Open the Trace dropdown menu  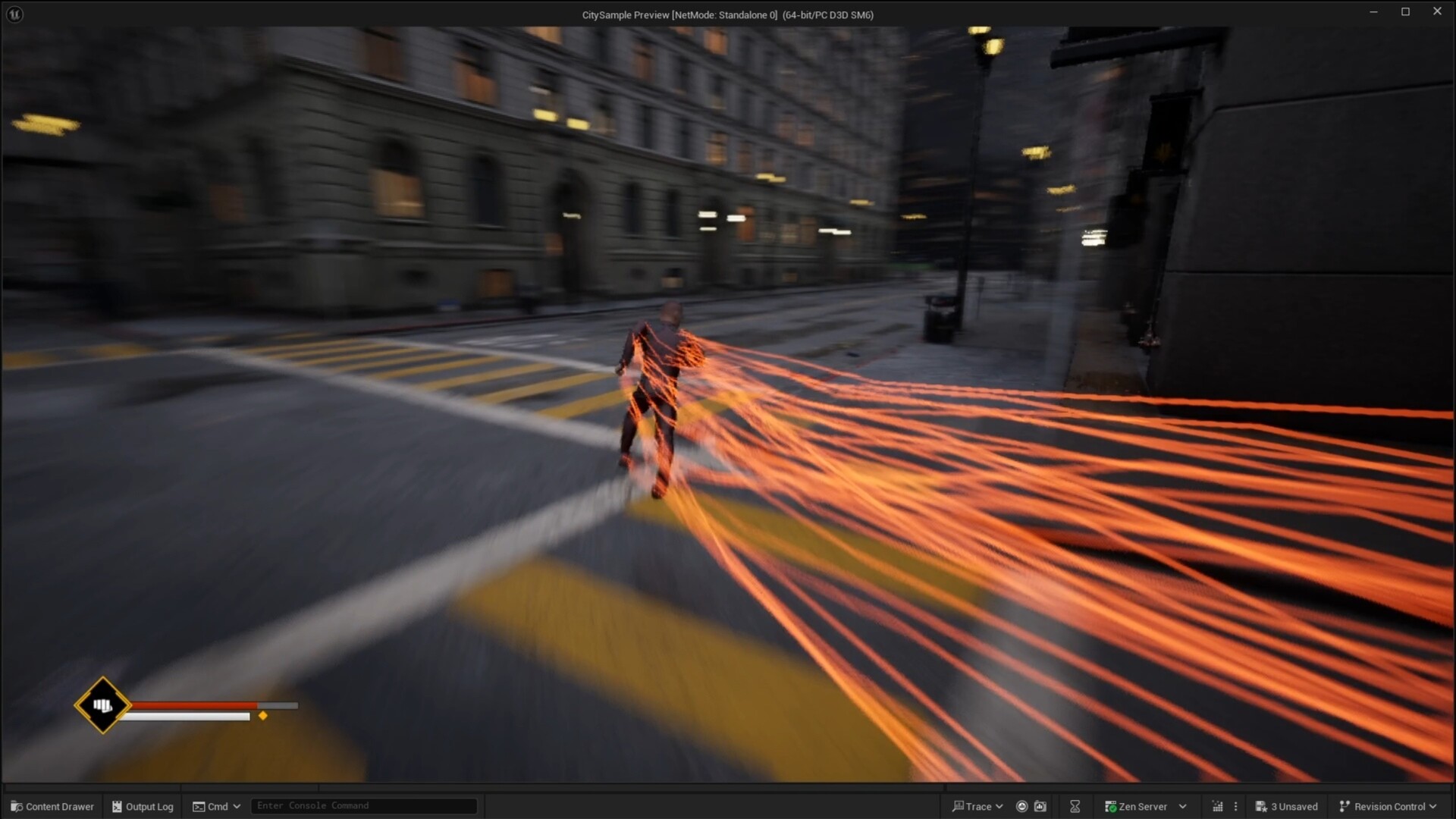pos(980,806)
